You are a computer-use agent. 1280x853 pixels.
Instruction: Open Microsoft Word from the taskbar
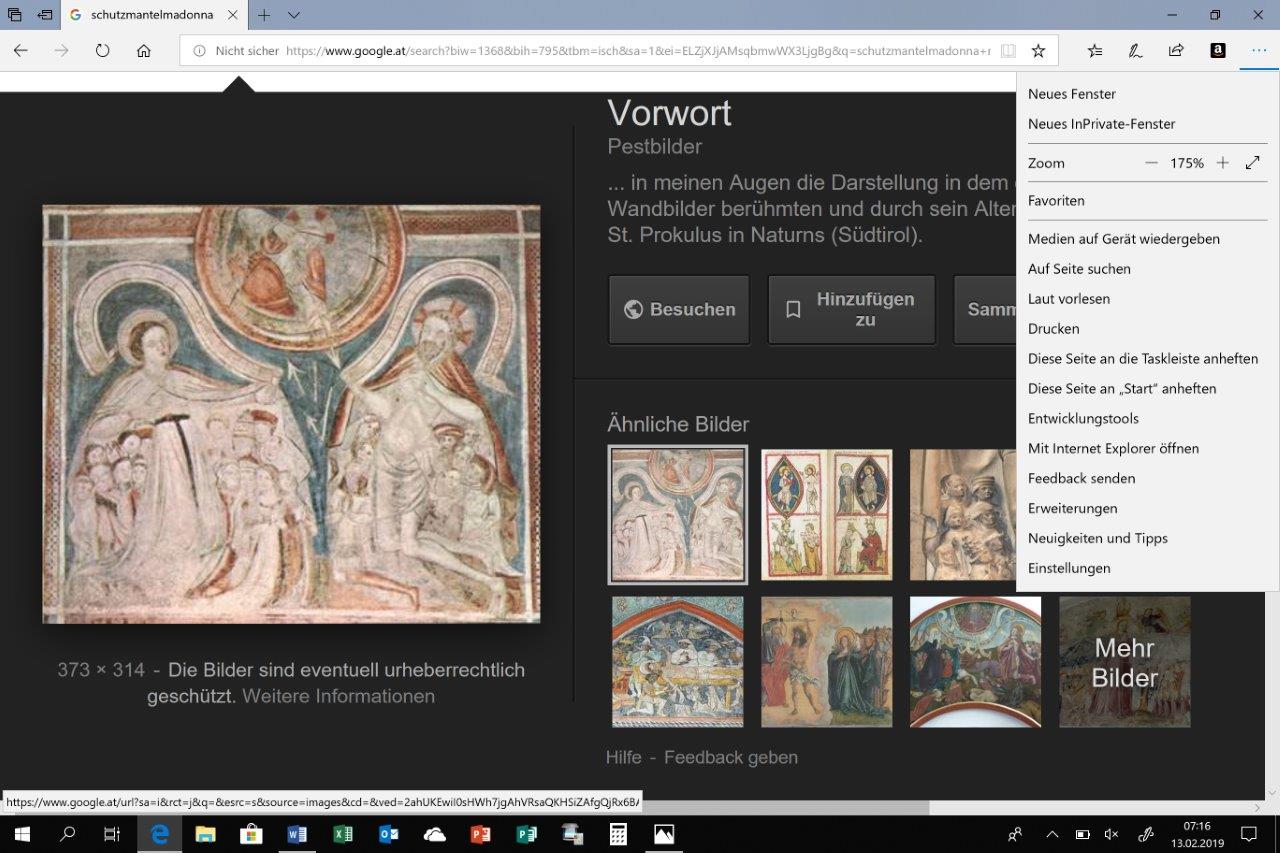297,834
